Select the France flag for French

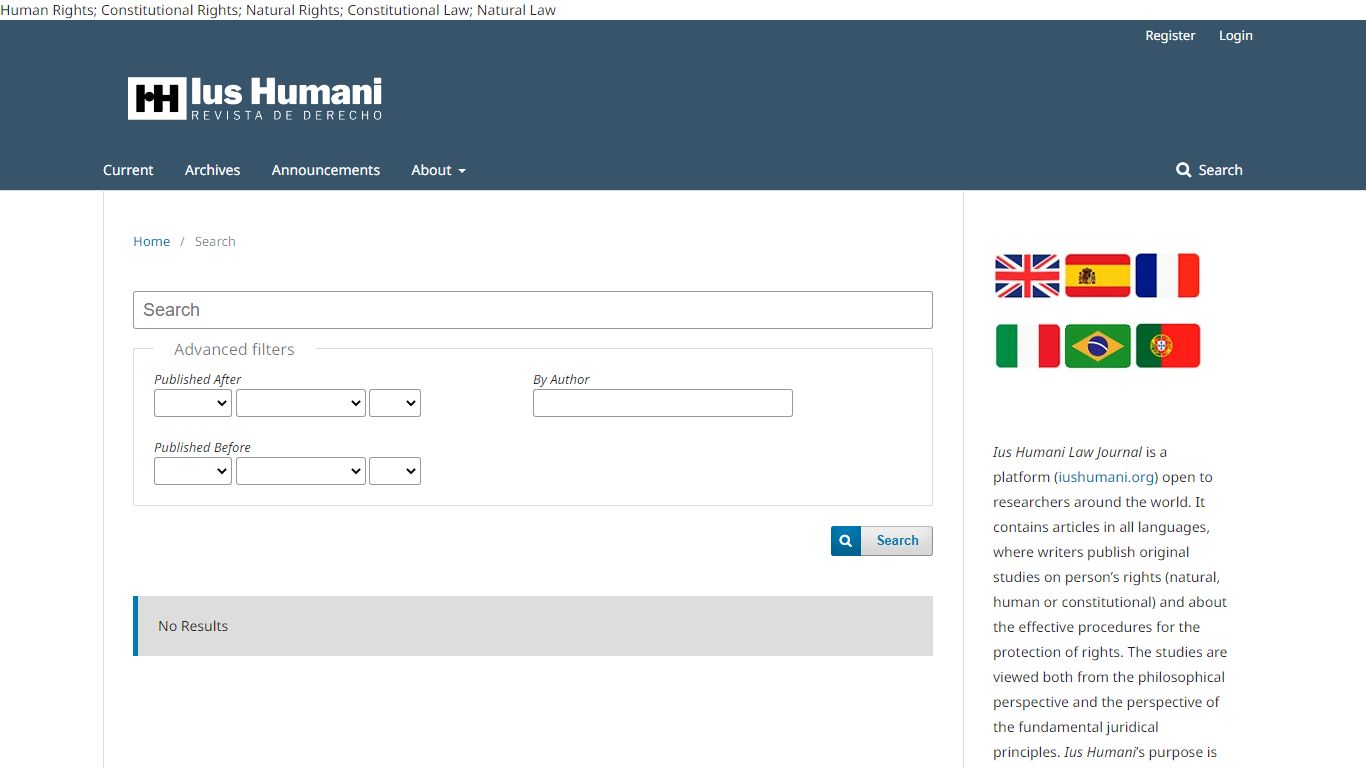(x=1167, y=276)
